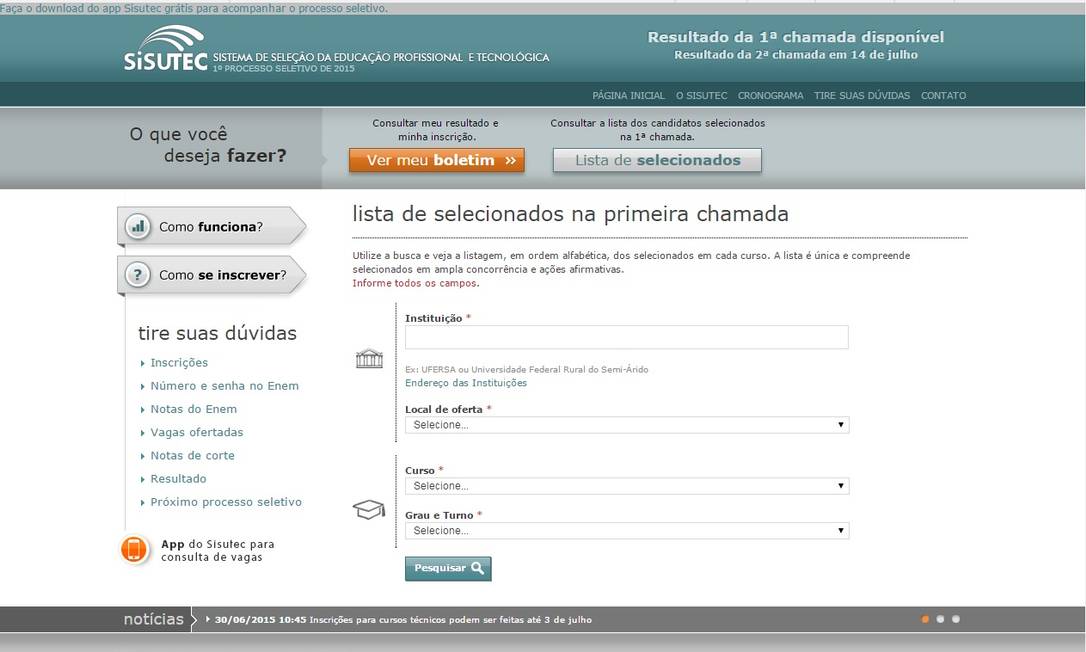1086x652 pixels.
Task: Open the Notas de corte help link
Action: tap(192, 456)
